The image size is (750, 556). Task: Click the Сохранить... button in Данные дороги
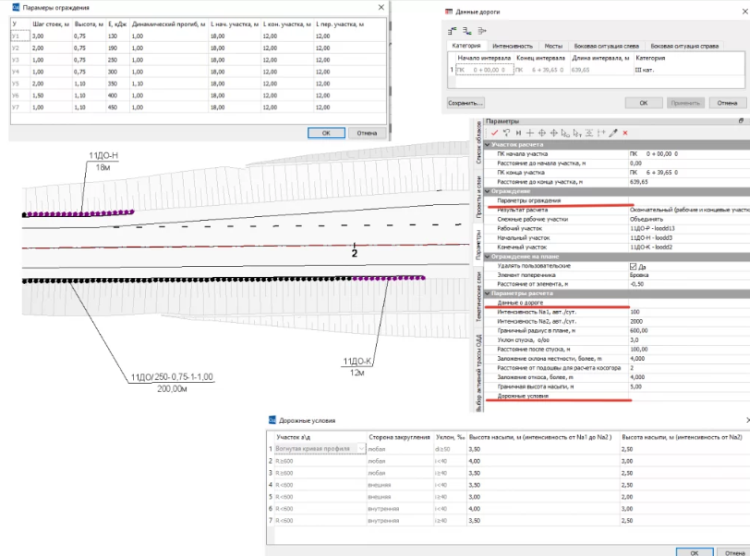465,102
